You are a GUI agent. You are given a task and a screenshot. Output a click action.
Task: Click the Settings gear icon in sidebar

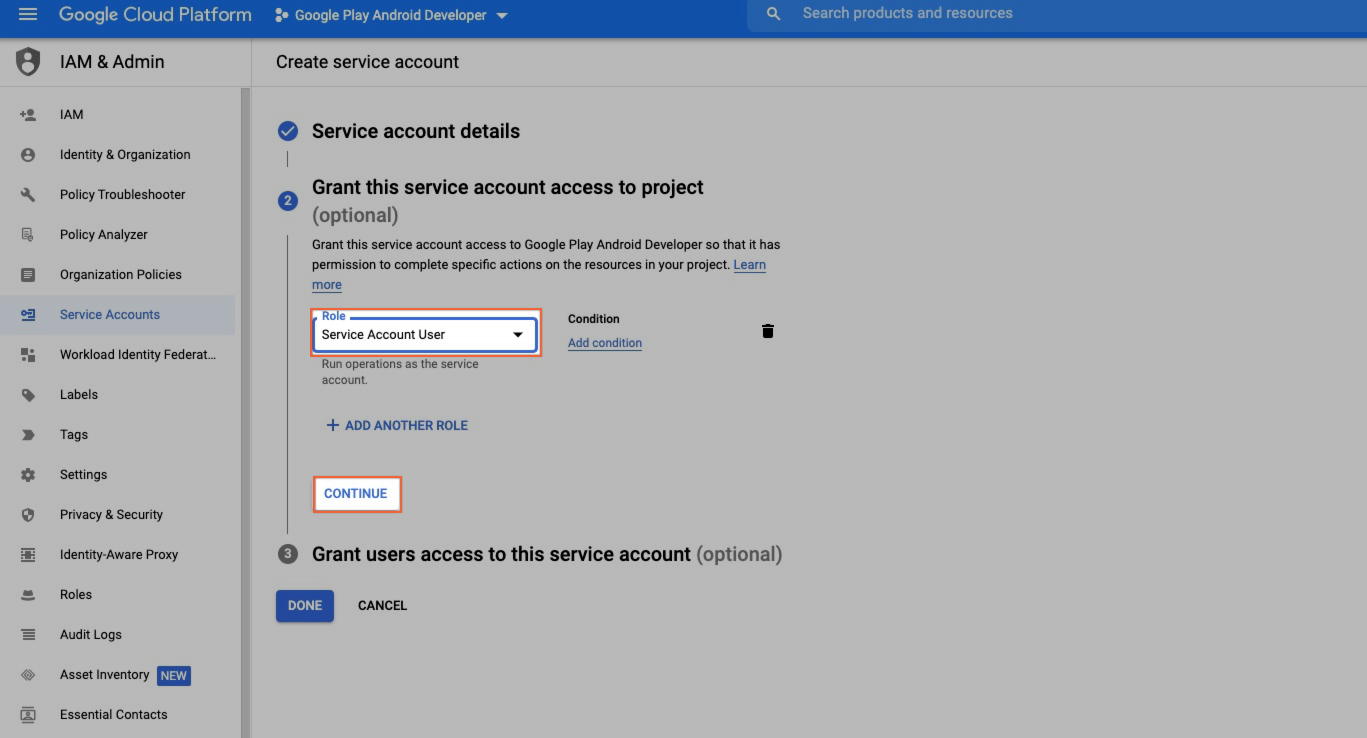point(28,475)
